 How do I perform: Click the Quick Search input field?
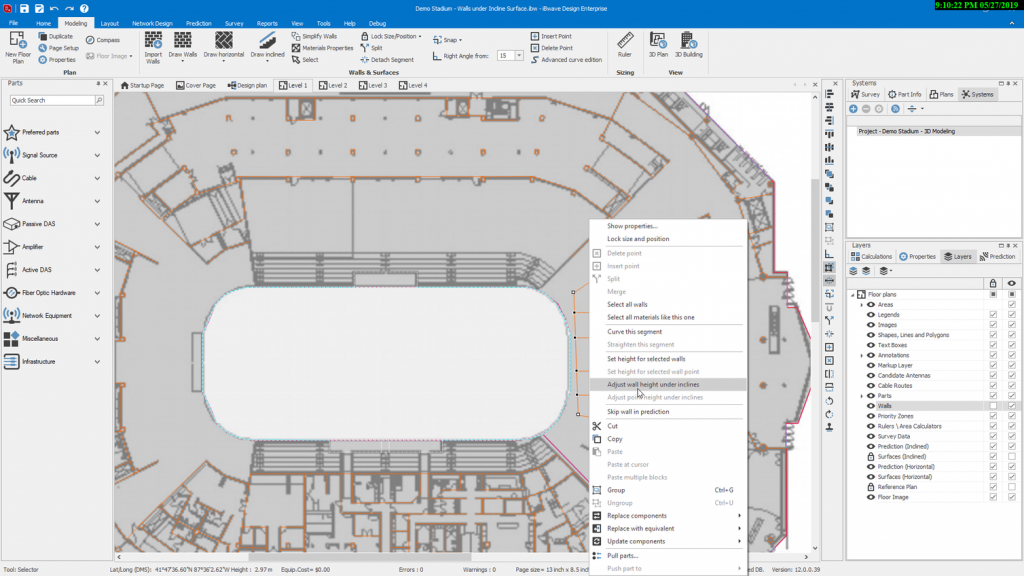click(52, 100)
